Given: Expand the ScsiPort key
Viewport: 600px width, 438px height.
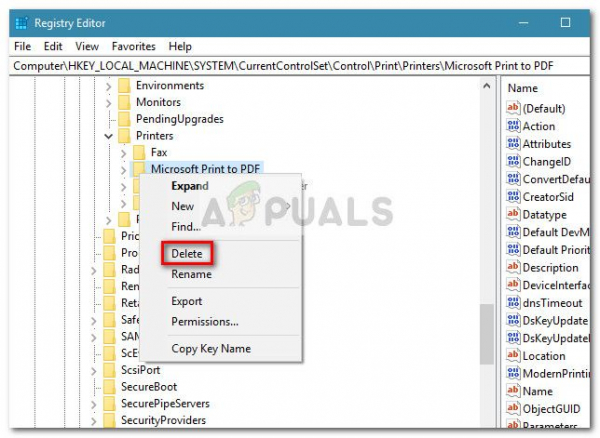Looking at the screenshot, I should 94,371.
